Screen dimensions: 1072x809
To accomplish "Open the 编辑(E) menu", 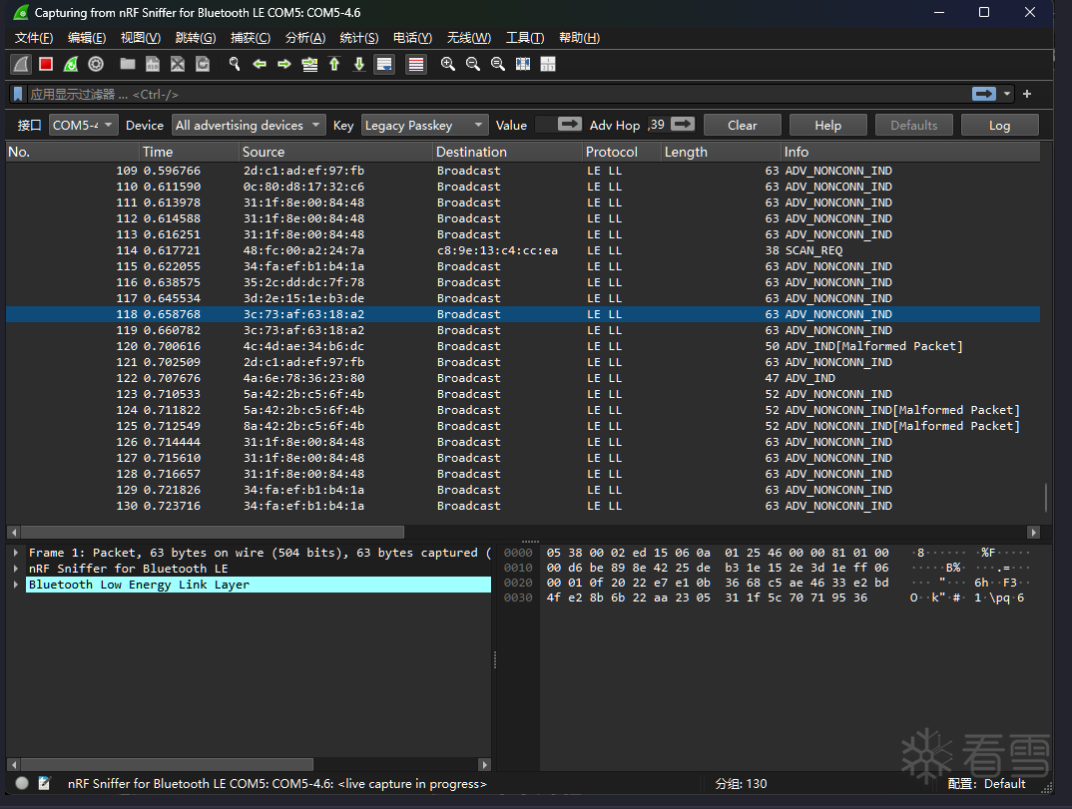I will click(87, 38).
